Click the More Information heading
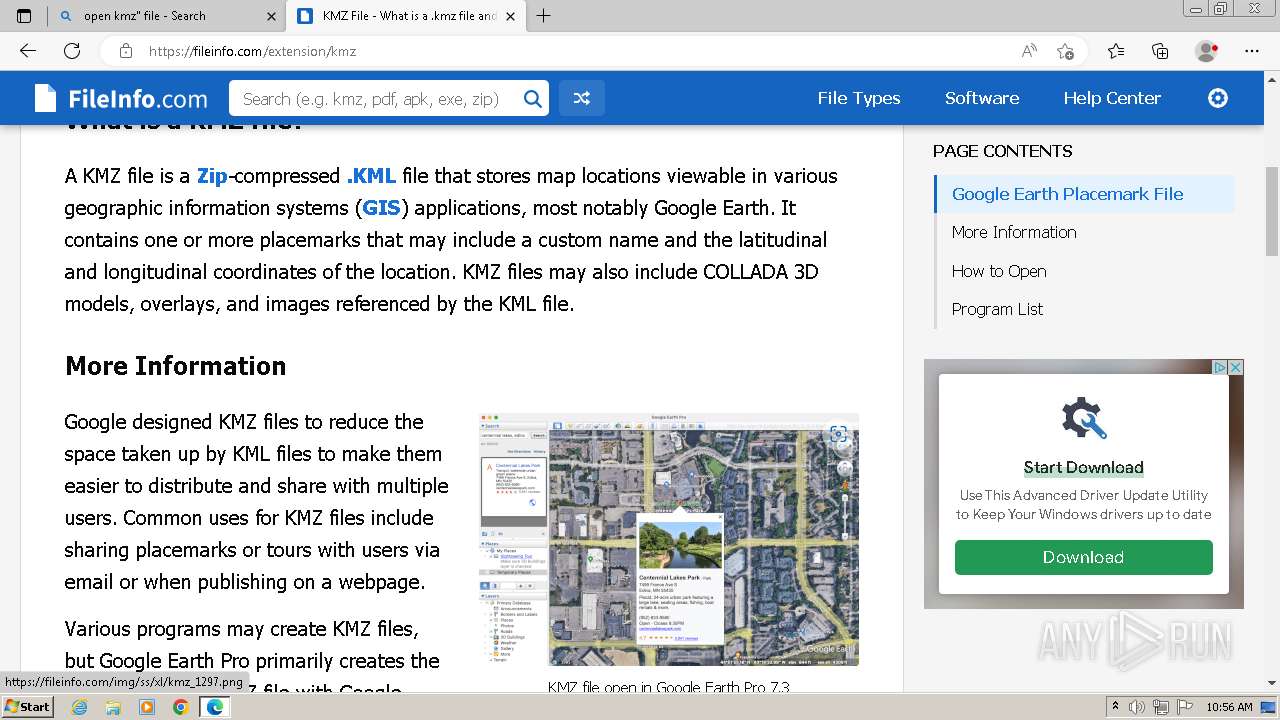The image size is (1280, 720). click(x=175, y=366)
